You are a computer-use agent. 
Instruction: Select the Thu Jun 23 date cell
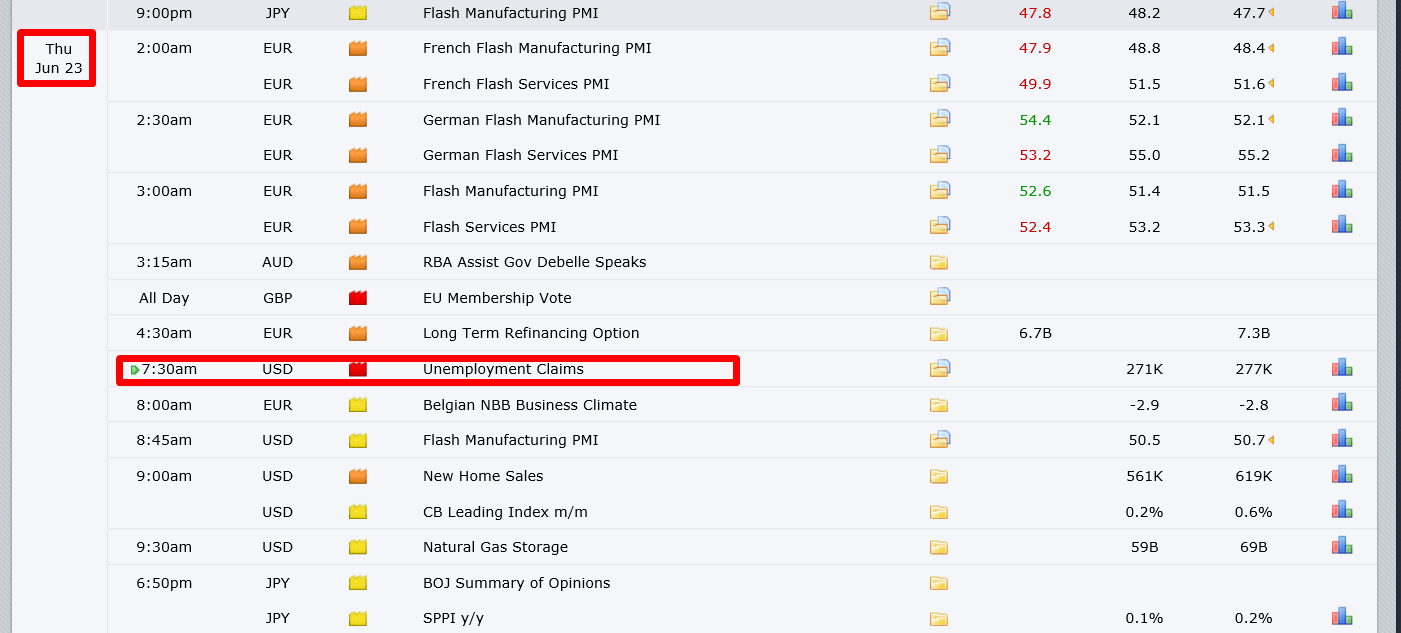point(58,59)
